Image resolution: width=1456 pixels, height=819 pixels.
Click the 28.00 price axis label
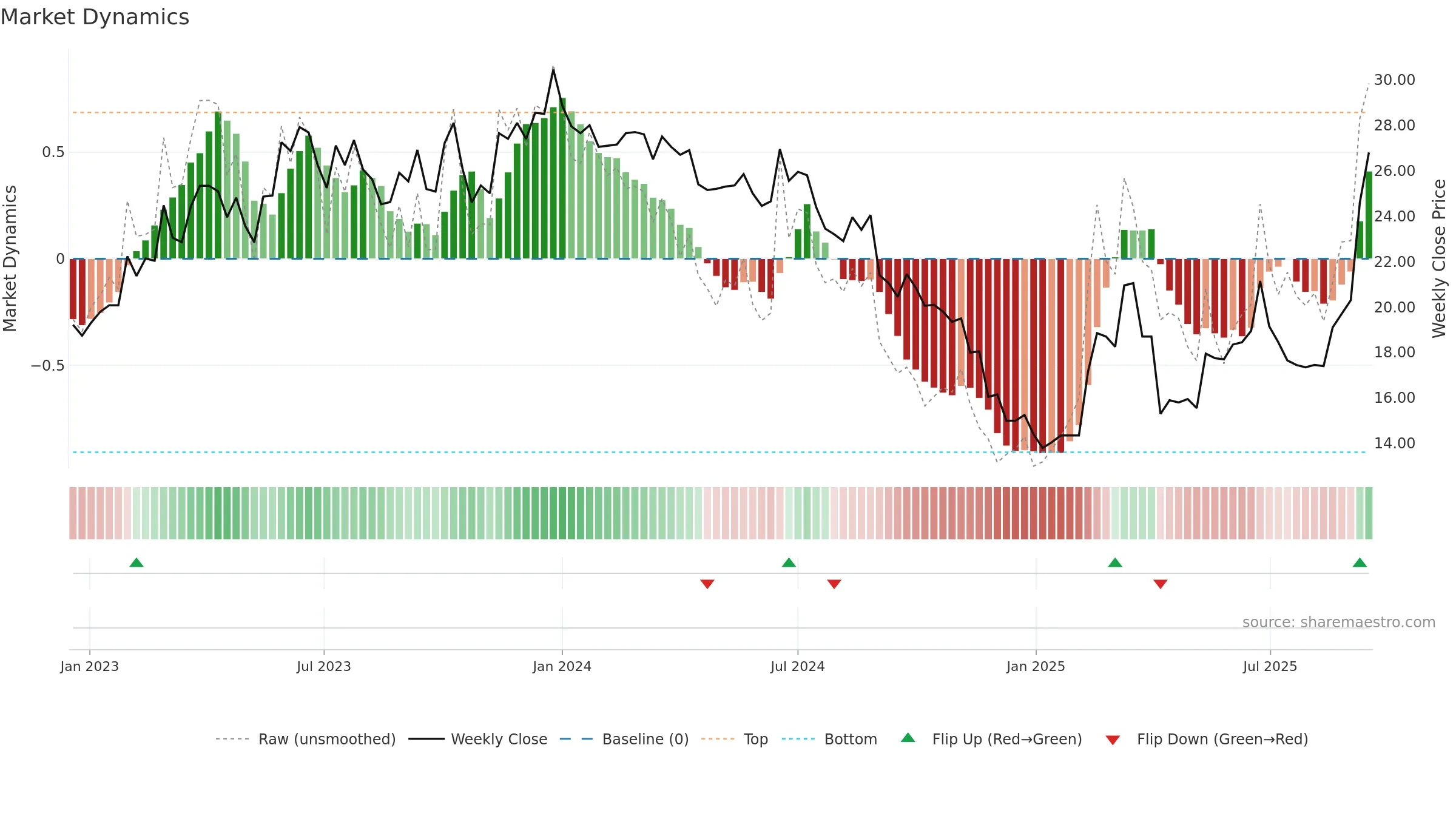[1395, 126]
